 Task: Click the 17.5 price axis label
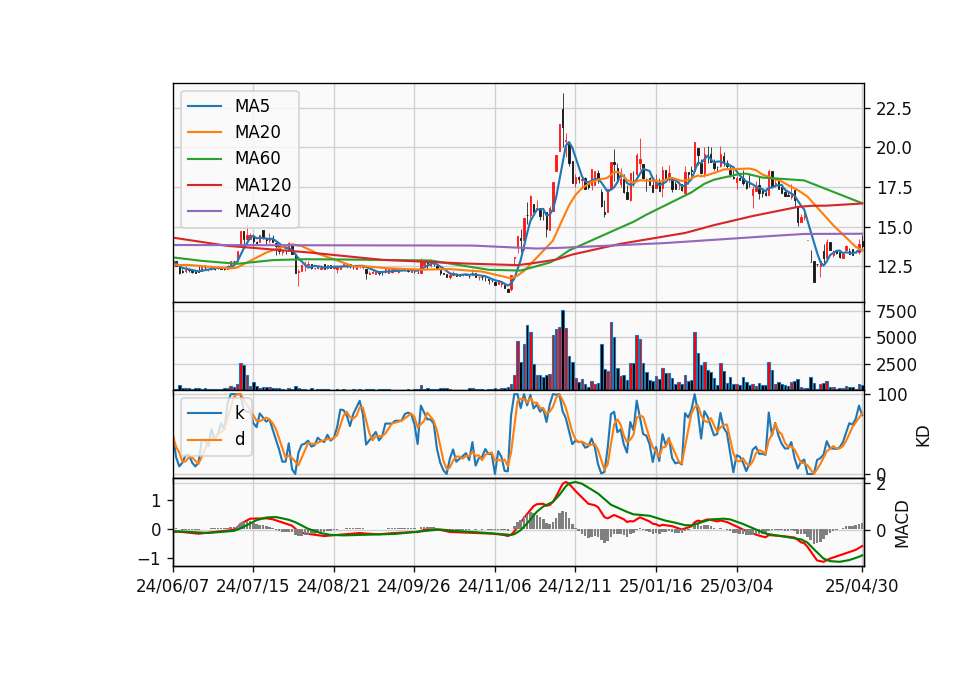point(894,189)
